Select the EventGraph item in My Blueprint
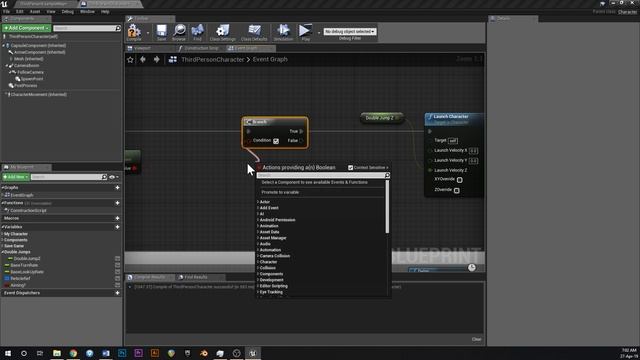 click(21, 196)
